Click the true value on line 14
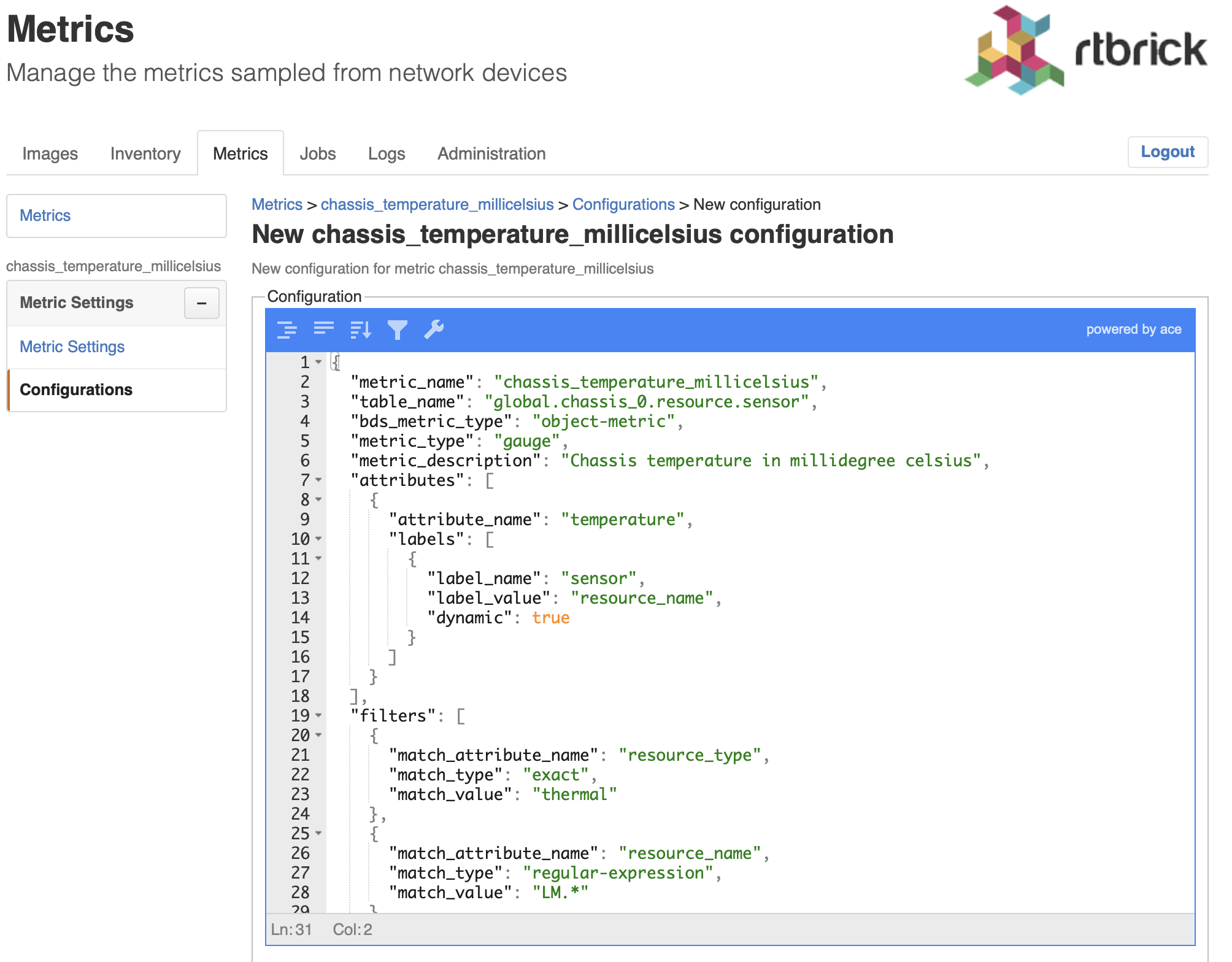1232x962 pixels. [551, 618]
